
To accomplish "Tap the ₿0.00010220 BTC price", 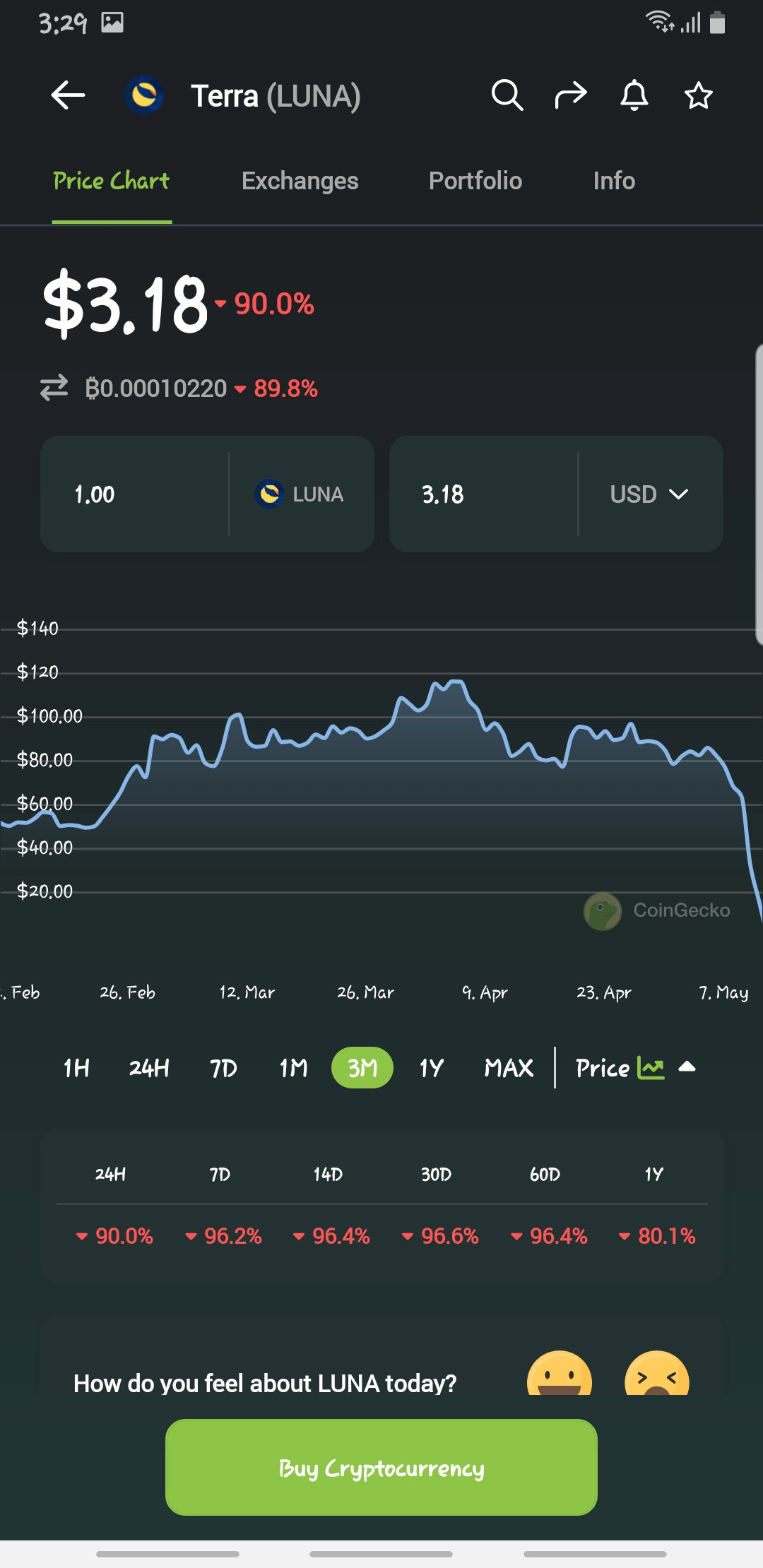I will [x=156, y=388].
